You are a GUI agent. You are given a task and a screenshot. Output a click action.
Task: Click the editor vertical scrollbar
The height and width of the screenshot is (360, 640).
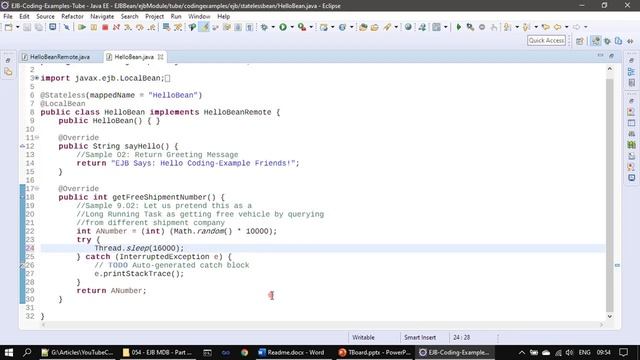pyautogui.click(x=610, y=195)
